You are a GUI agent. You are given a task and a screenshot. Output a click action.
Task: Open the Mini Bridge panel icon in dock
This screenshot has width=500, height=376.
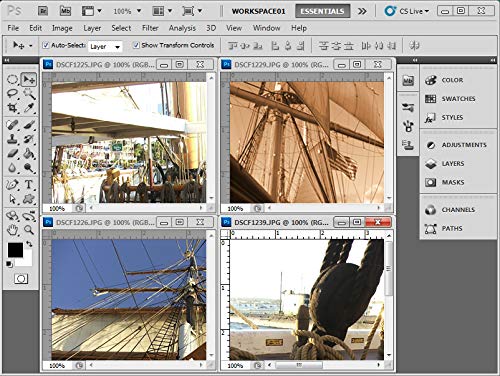(408, 80)
